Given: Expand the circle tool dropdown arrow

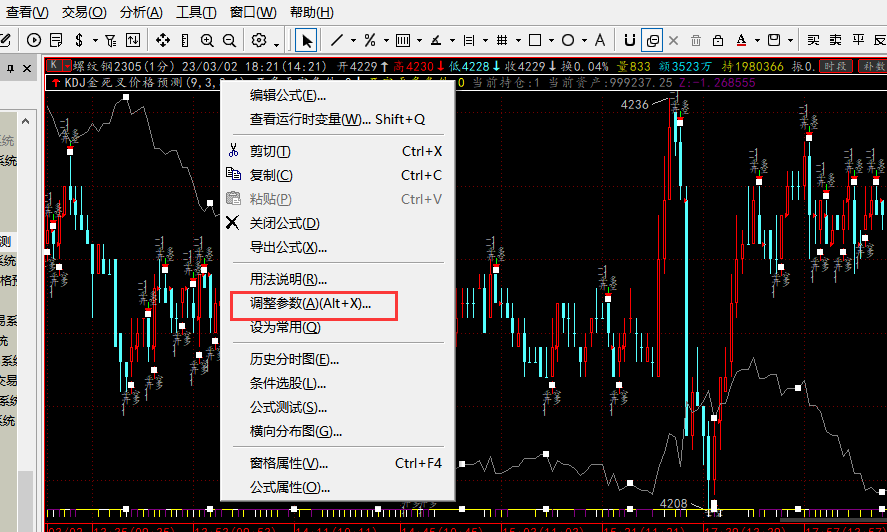Looking at the screenshot, I should pos(584,41).
